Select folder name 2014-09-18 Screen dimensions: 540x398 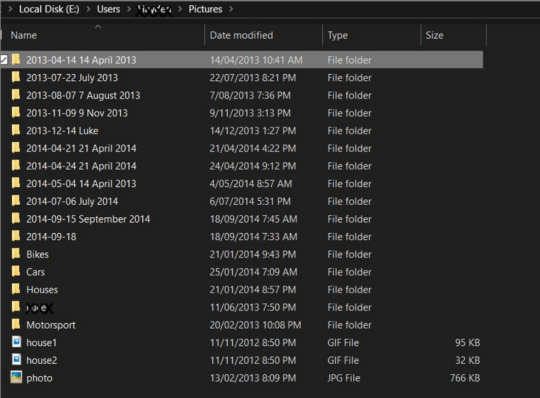tap(51, 237)
